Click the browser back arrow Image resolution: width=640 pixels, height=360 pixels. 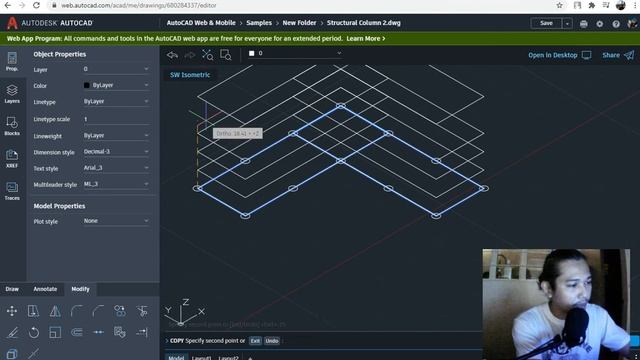click(8, 6)
